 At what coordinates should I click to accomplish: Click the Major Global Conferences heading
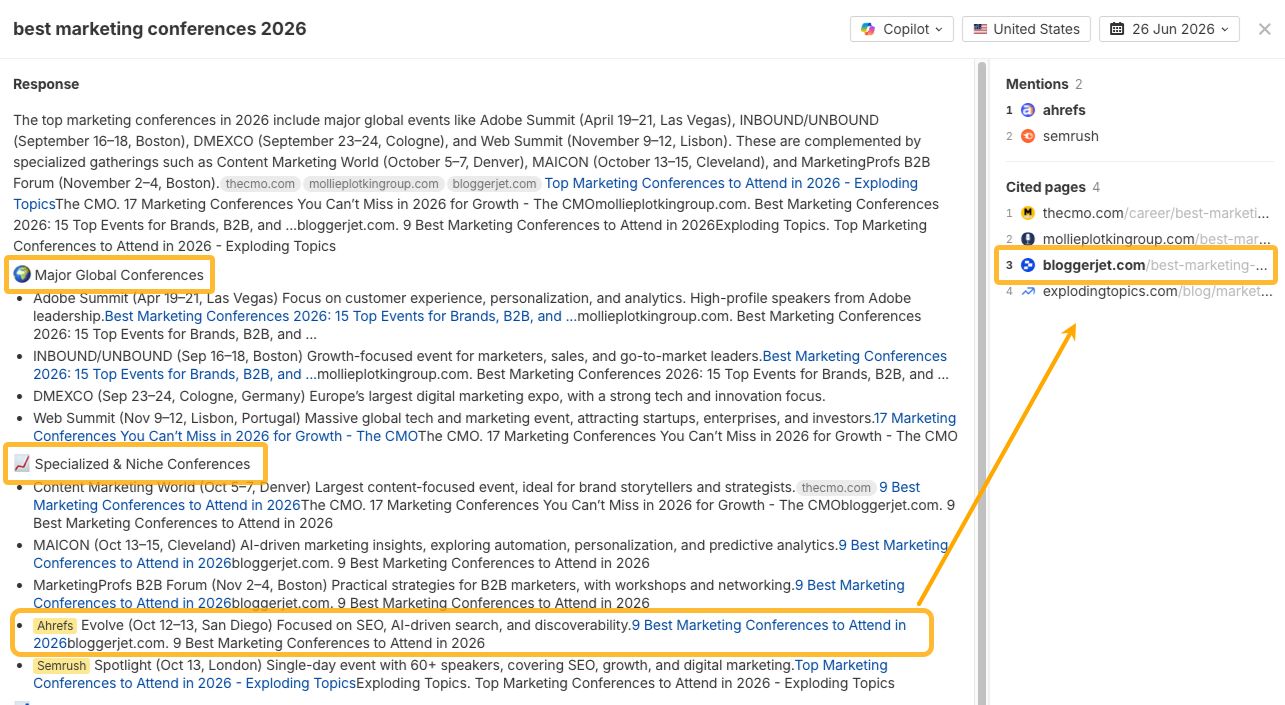tap(119, 274)
